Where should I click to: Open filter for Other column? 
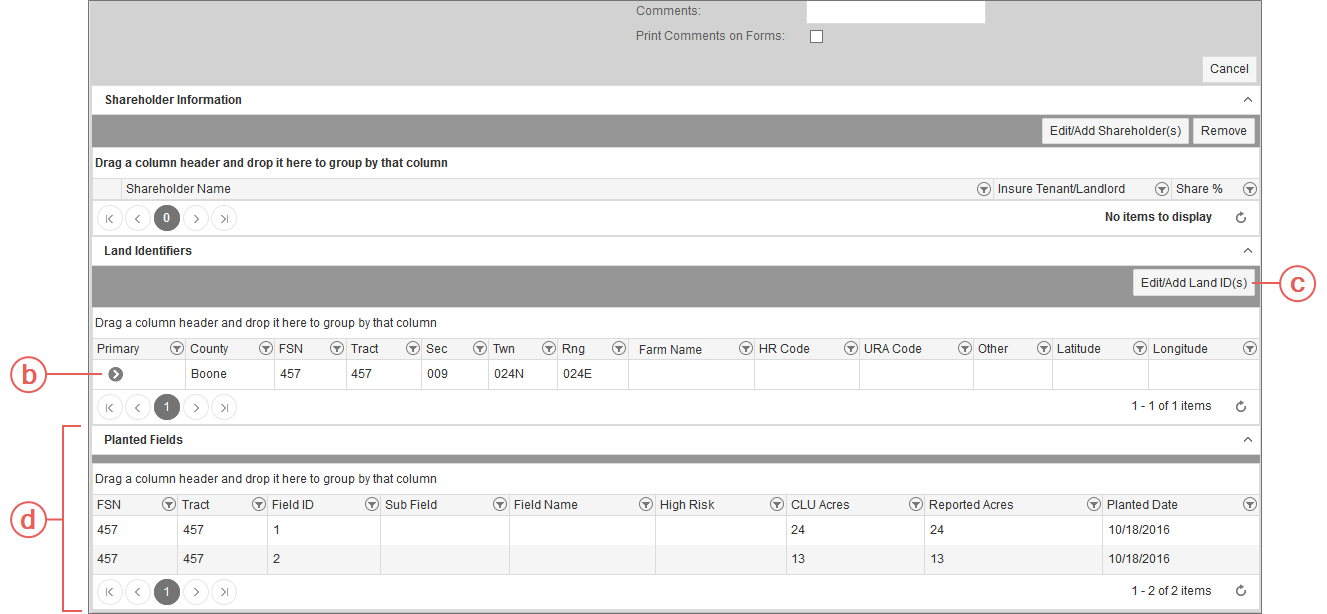pos(1043,349)
